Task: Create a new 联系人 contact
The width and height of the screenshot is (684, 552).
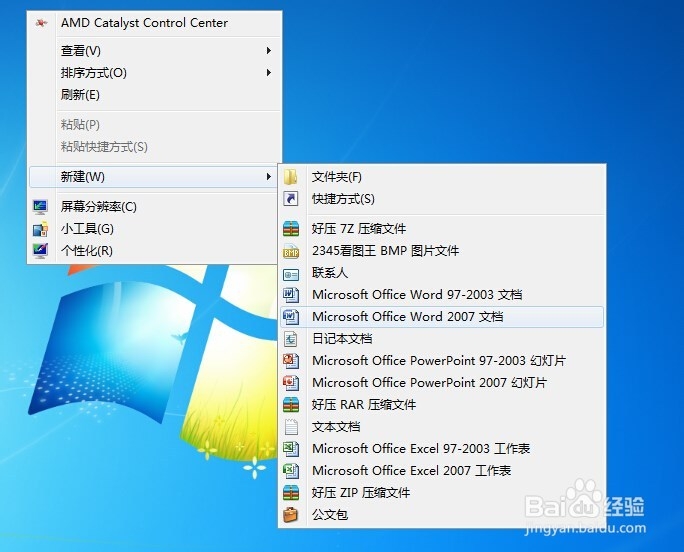Action: 442,273
